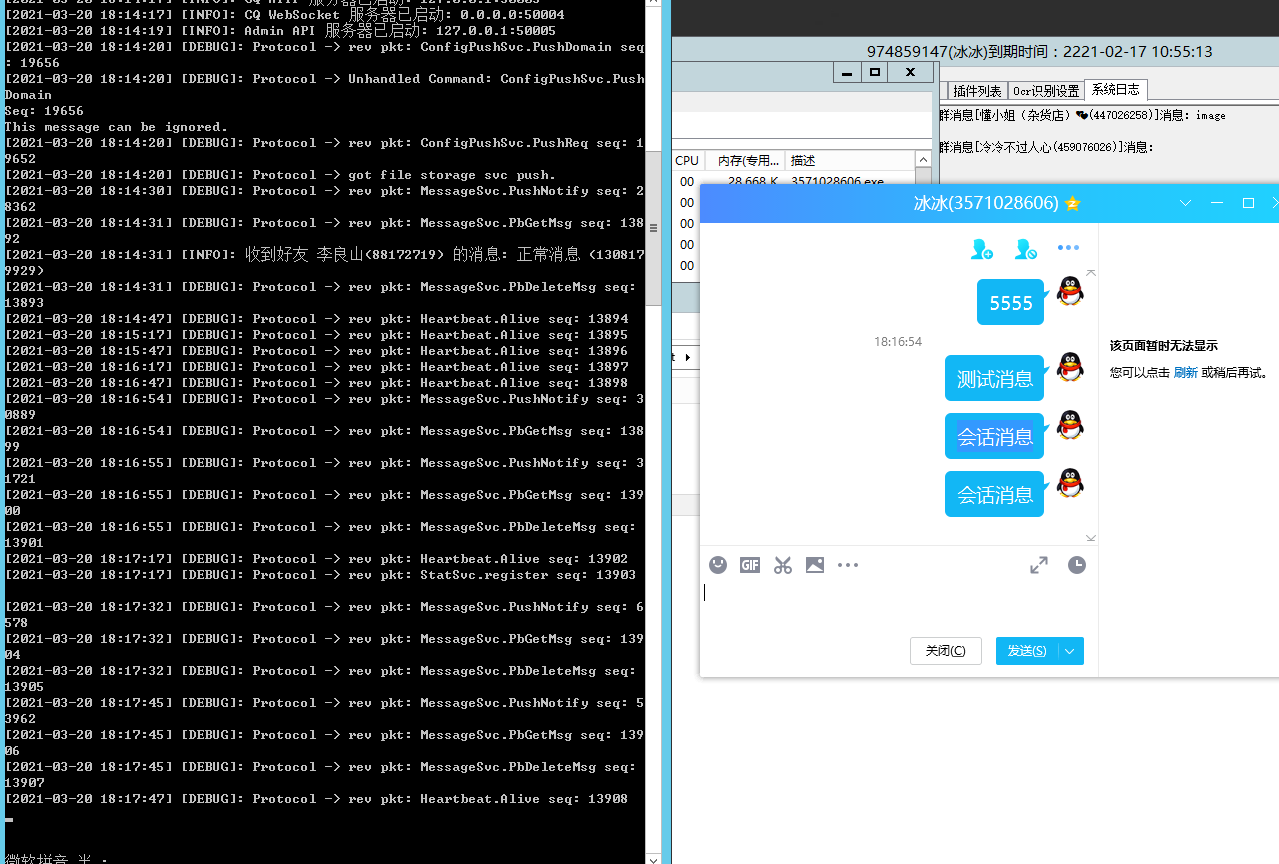Image resolution: width=1279 pixels, height=864 pixels.
Task: Click the process list scroll-up arrow
Action: click(x=924, y=160)
